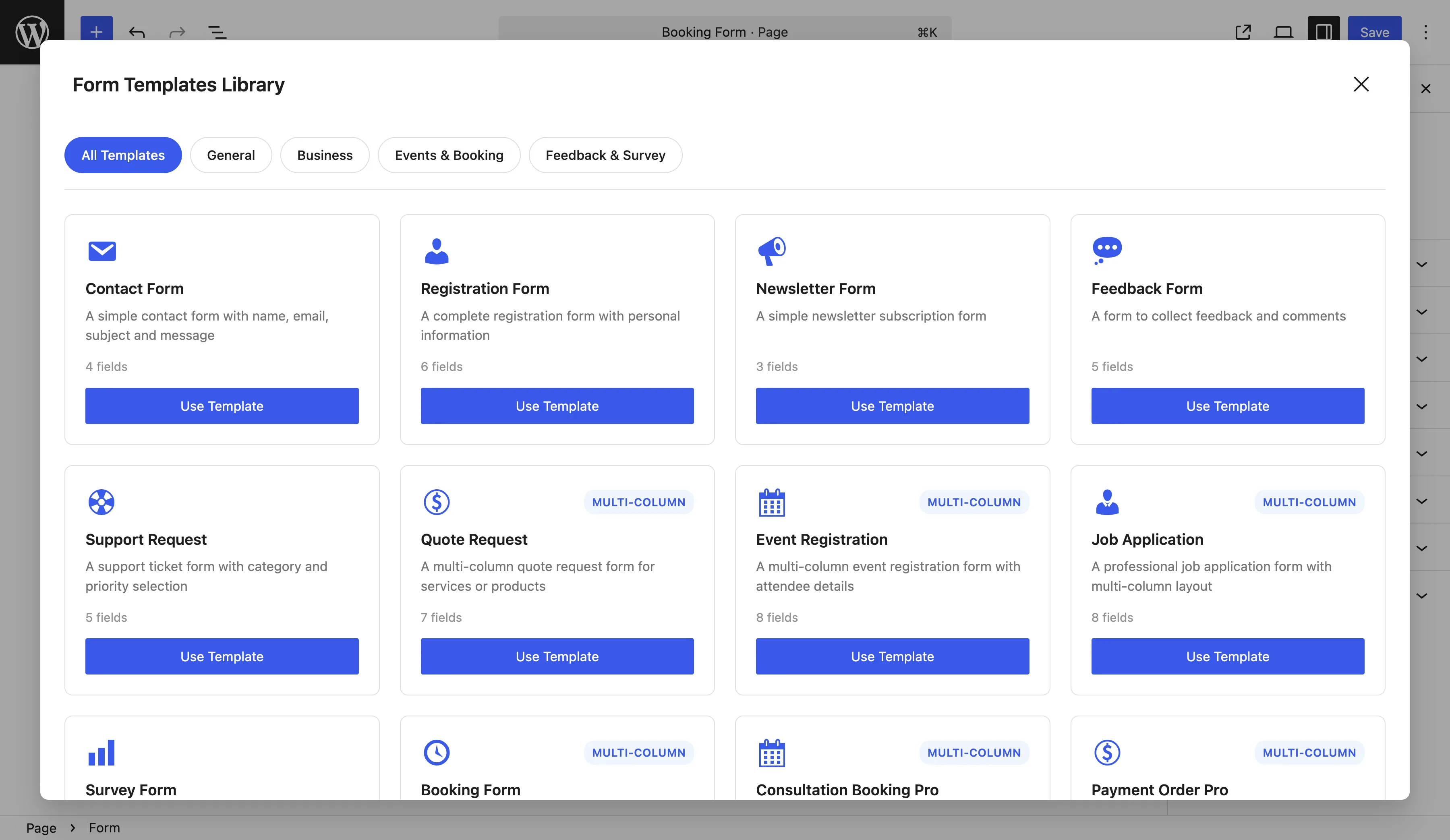Click the undo arrow in the toolbar

(x=137, y=32)
